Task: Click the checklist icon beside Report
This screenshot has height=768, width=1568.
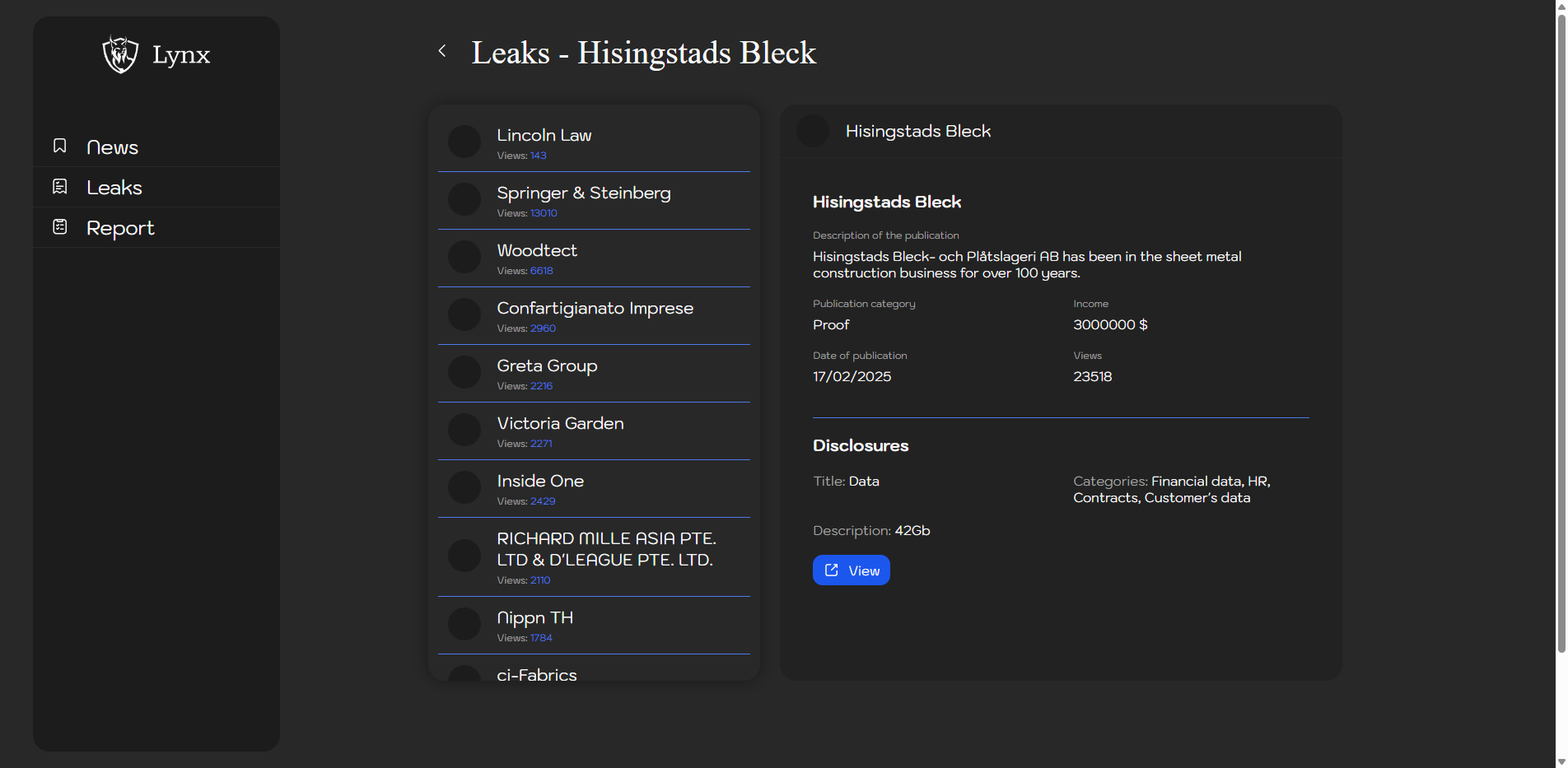Action: (x=60, y=227)
